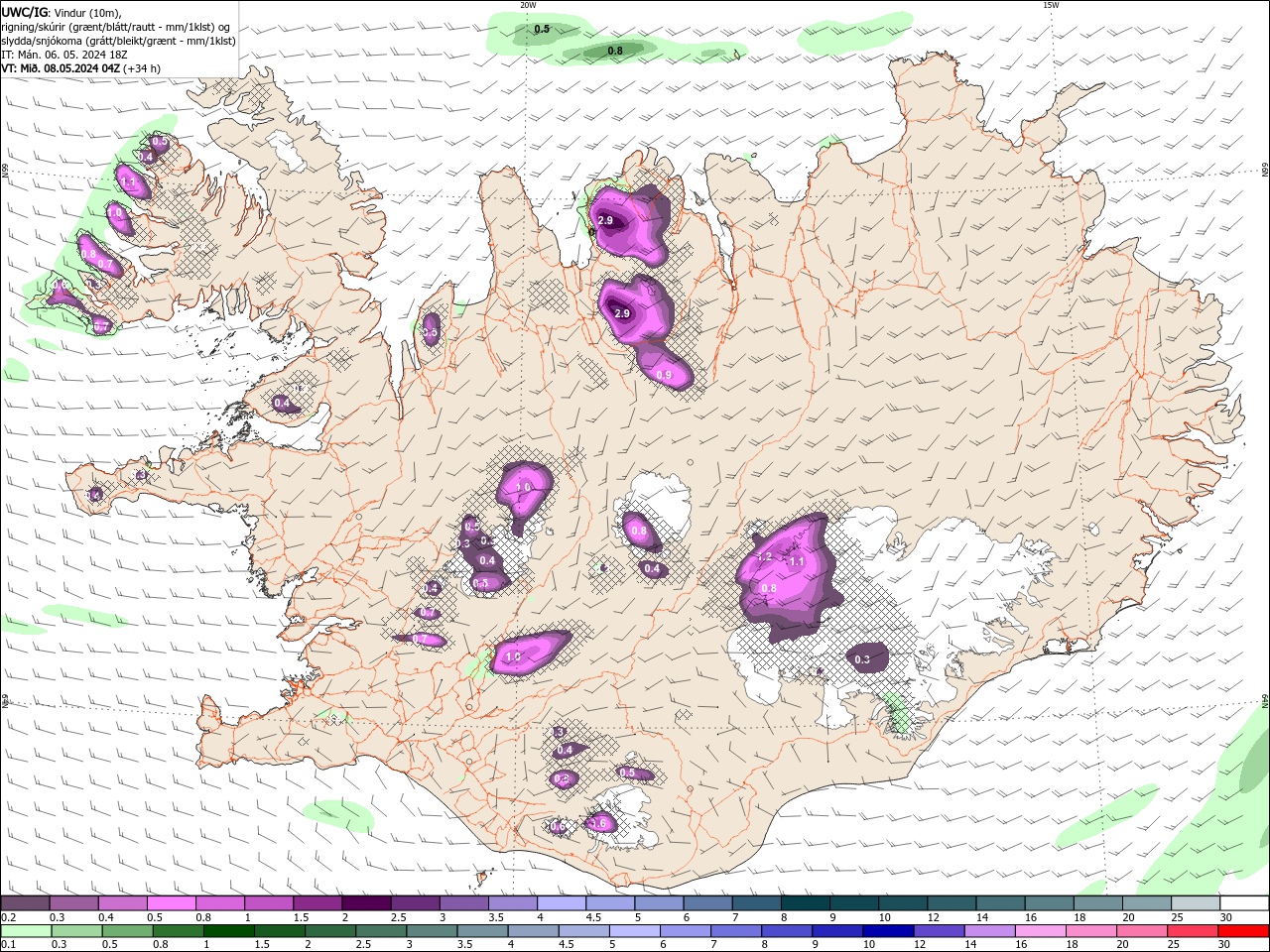Click upper legend swatch between 6 and 7

tap(705, 903)
